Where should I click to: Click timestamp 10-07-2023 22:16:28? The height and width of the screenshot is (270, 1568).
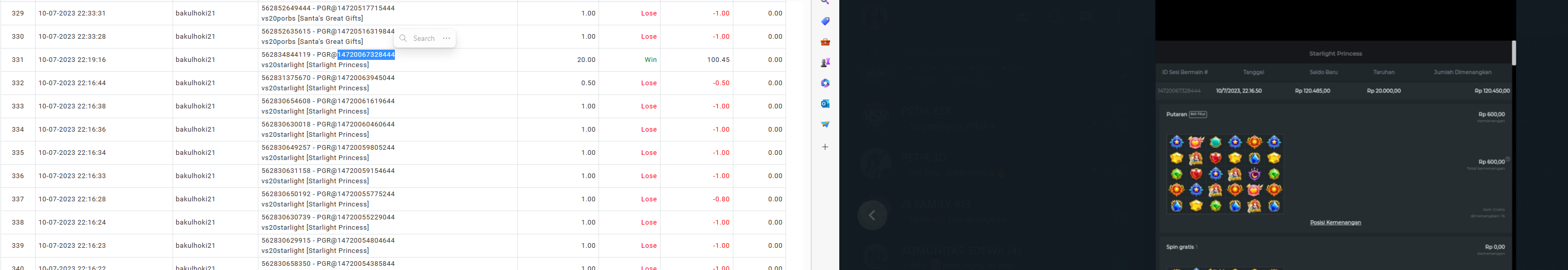pyautogui.click(x=72, y=199)
